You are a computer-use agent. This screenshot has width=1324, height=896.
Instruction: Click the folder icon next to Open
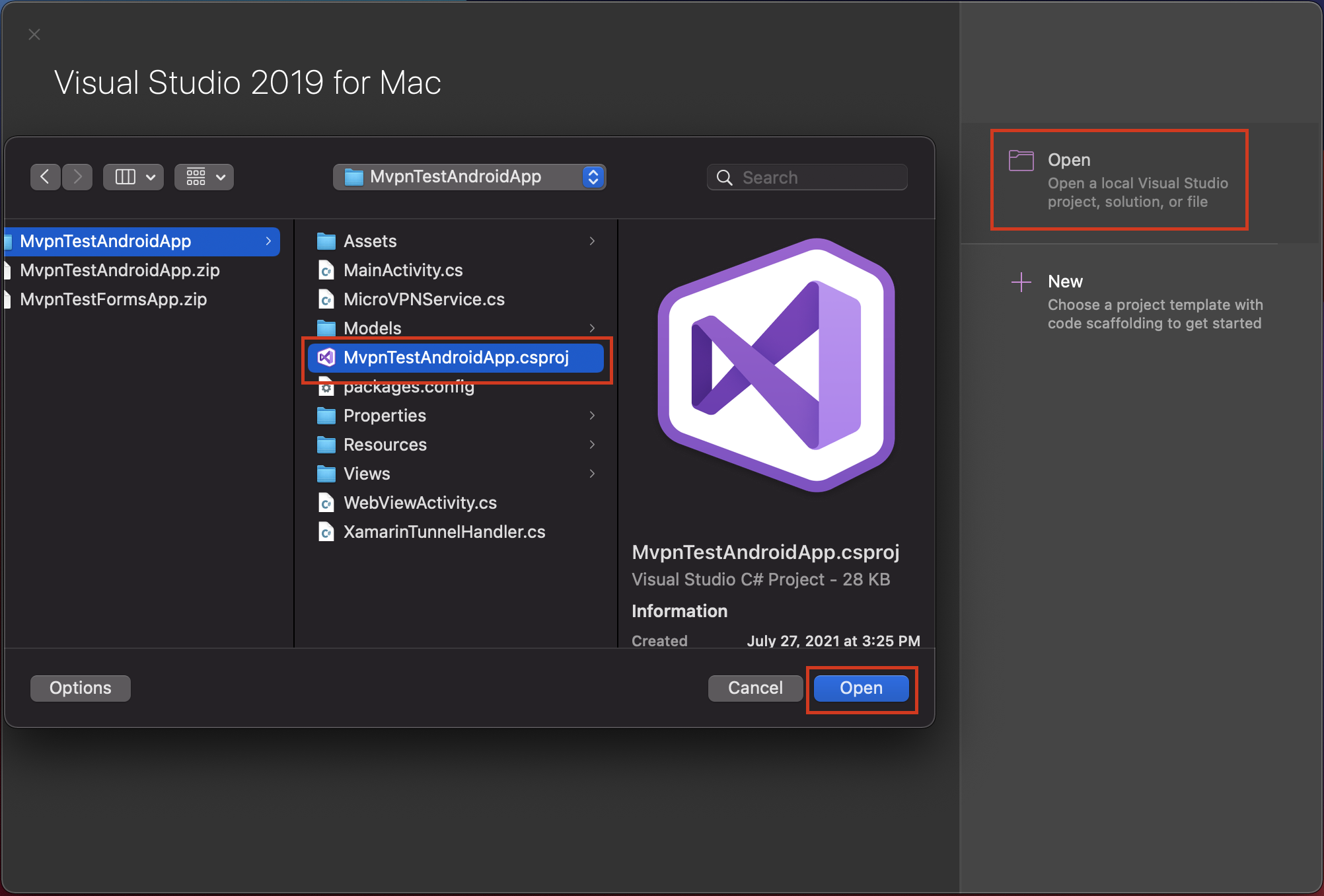(x=1021, y=161)
